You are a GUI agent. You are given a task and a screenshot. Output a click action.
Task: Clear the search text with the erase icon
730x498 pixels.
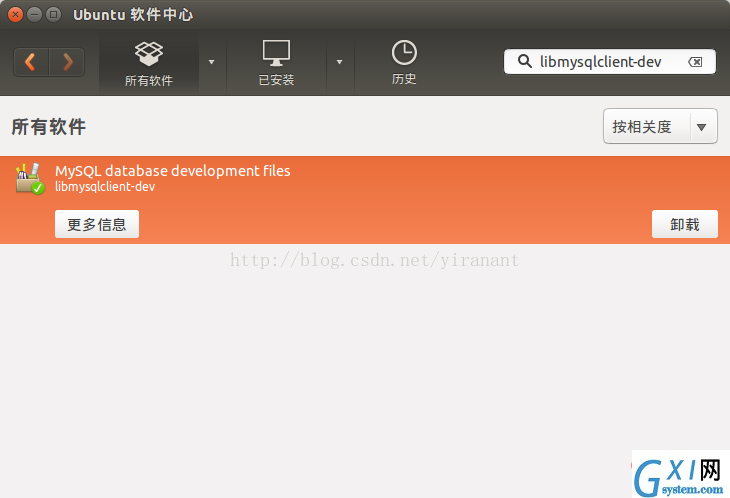pyautogui.click(x=695, y=62)
